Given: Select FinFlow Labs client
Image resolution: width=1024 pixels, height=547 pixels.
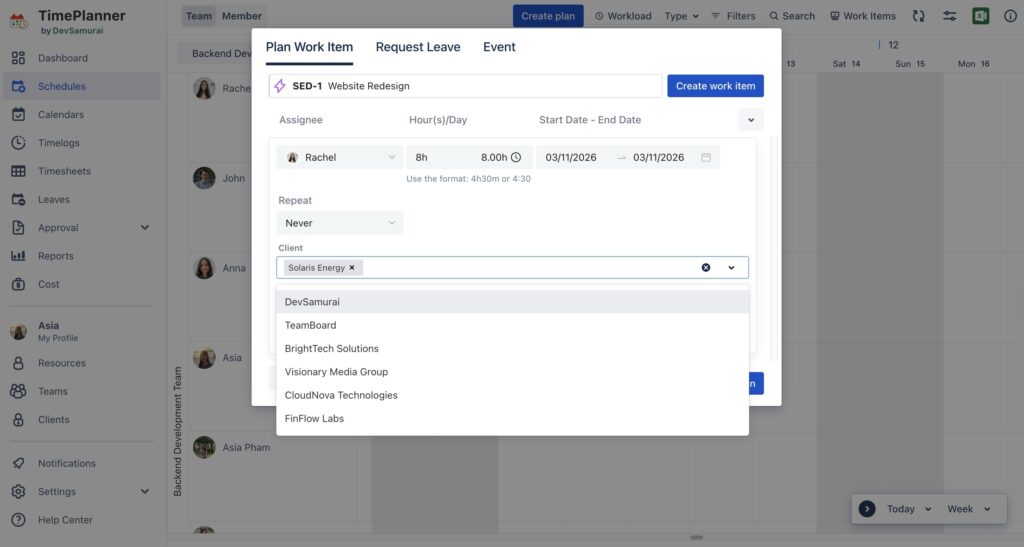Looking at the screenshot, I should pos(513,418).
